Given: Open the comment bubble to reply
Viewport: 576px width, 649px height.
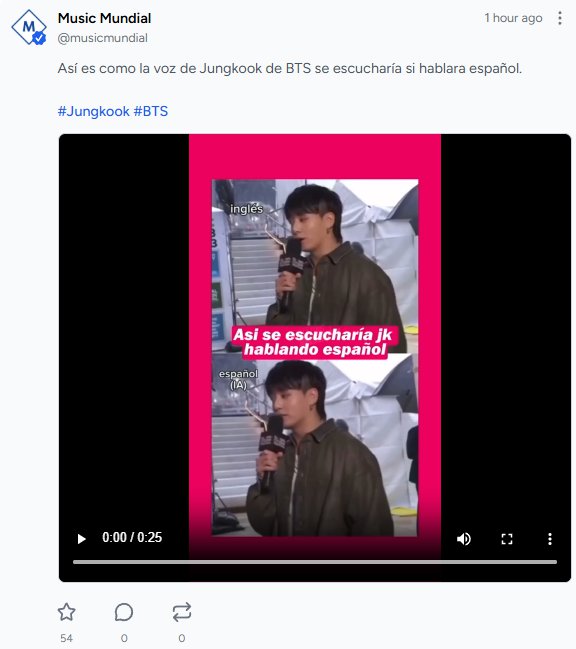Looking at the screenshot, I should click(x=124, y=612).
